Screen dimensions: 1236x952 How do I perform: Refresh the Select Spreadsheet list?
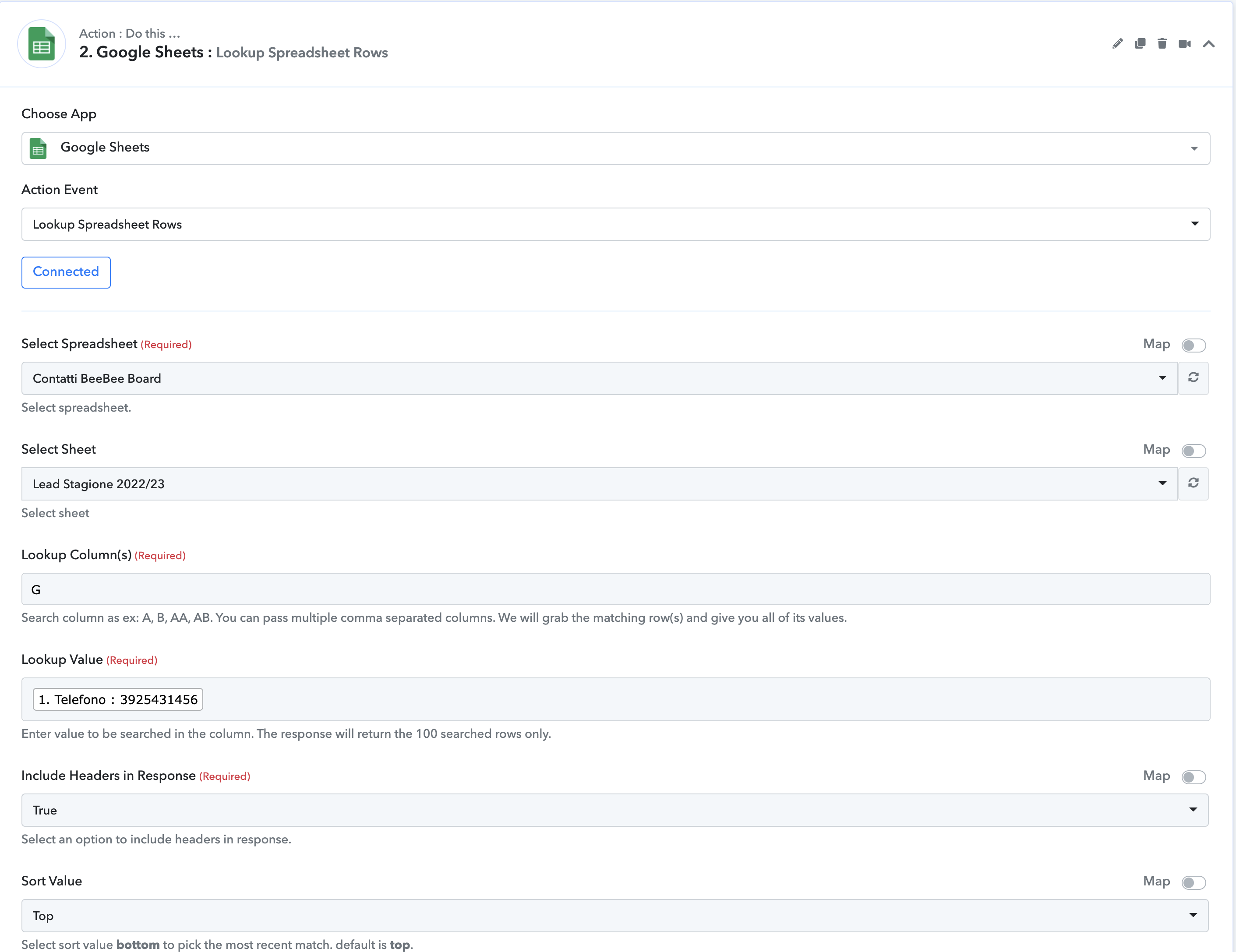1193,378
